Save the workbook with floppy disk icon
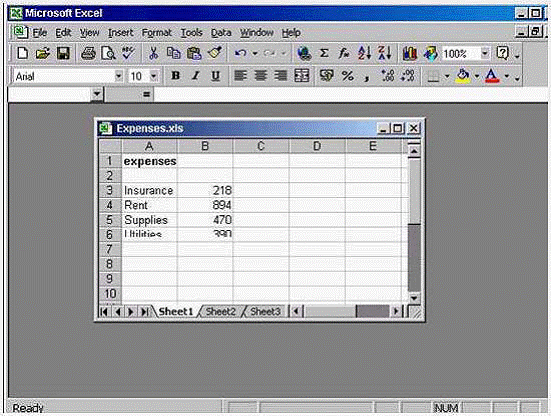 pos(63,53)
